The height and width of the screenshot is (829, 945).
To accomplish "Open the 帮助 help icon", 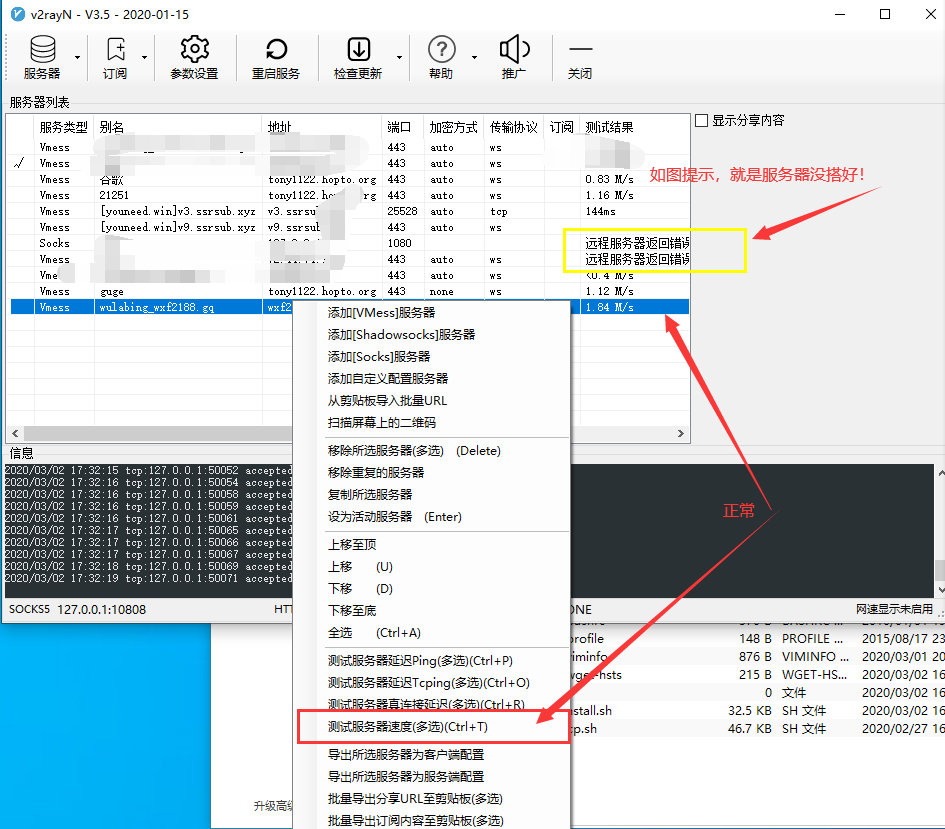I will 441,57.
